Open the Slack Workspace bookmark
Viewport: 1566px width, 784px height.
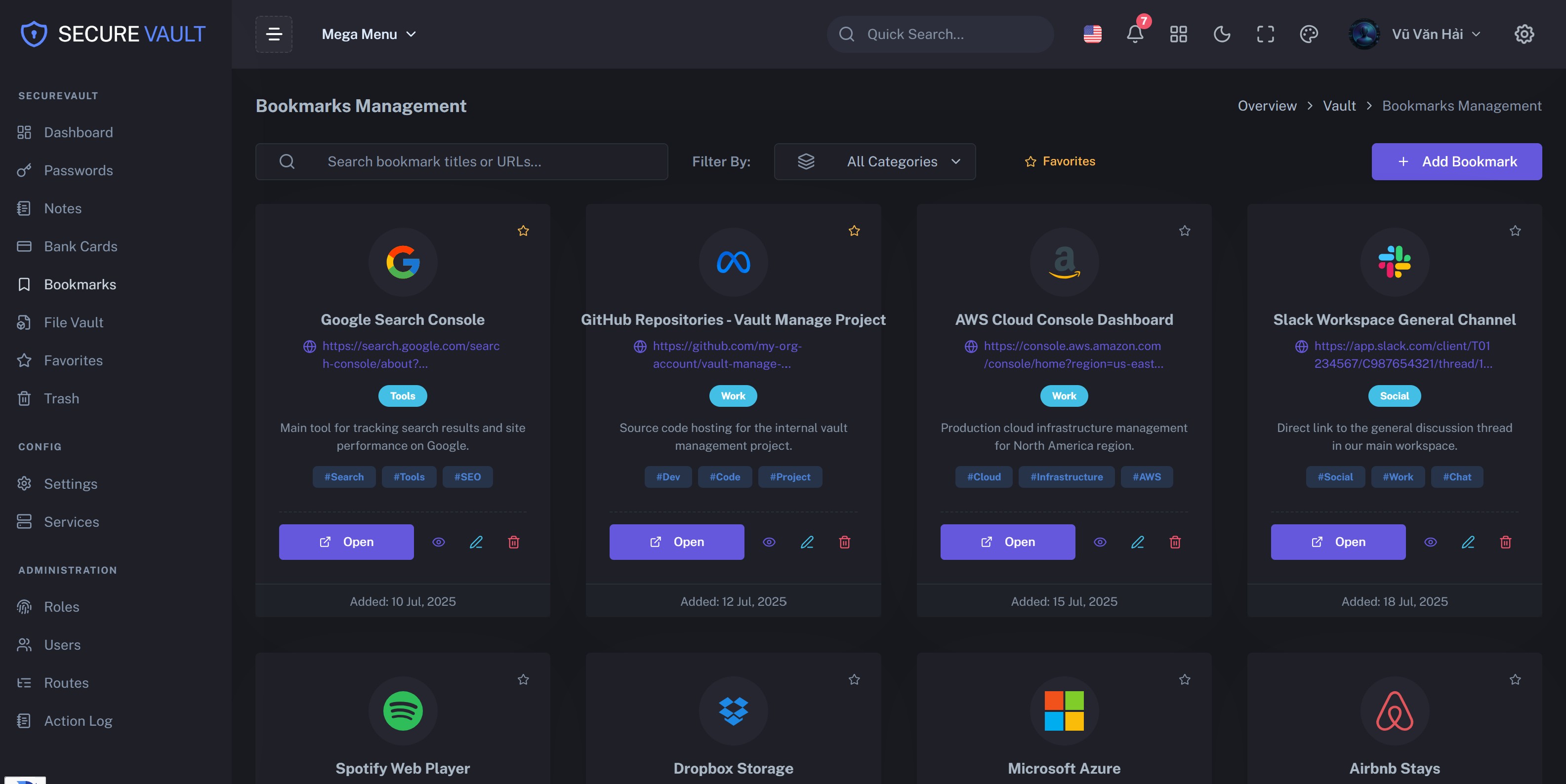(x=1337, y=542)
